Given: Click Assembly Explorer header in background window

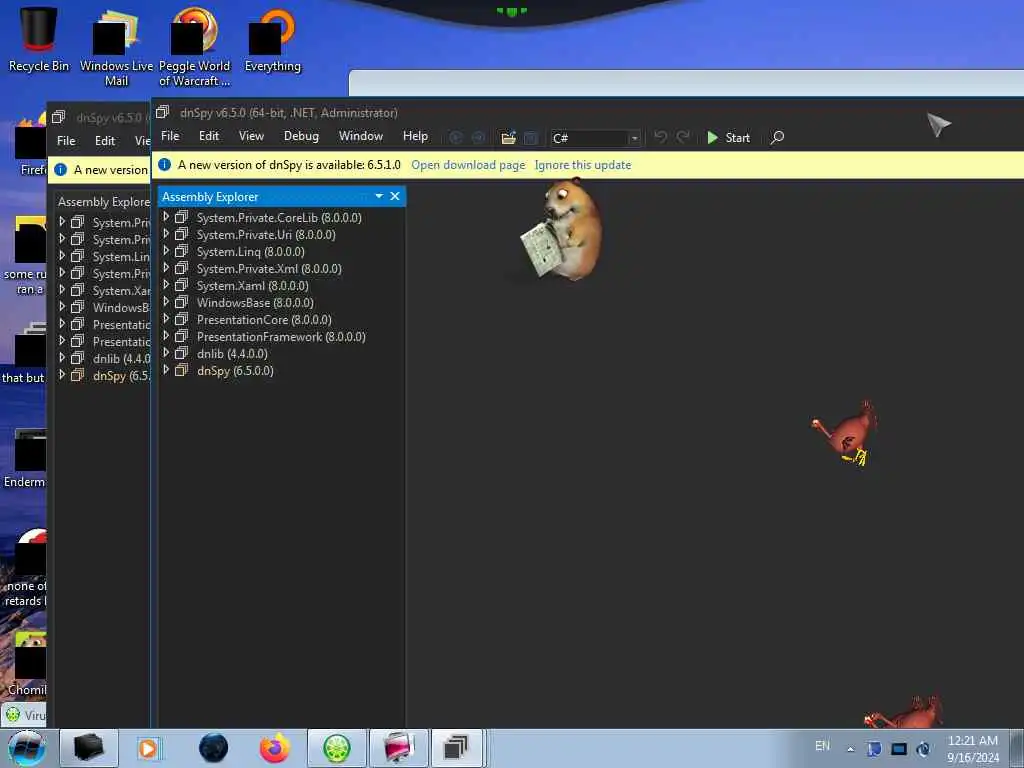Looking at the screenshot, I should pyautogui.click(x=104, y=202).
